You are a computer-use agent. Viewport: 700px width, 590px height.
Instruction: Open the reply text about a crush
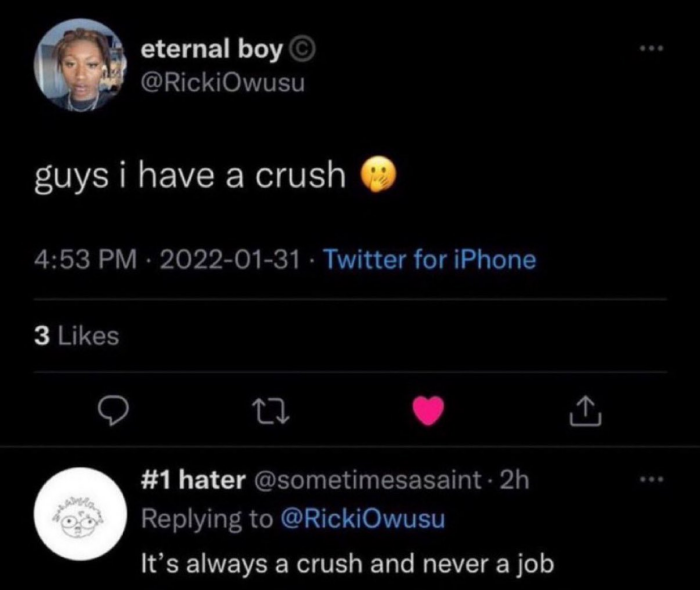(345, 562)
